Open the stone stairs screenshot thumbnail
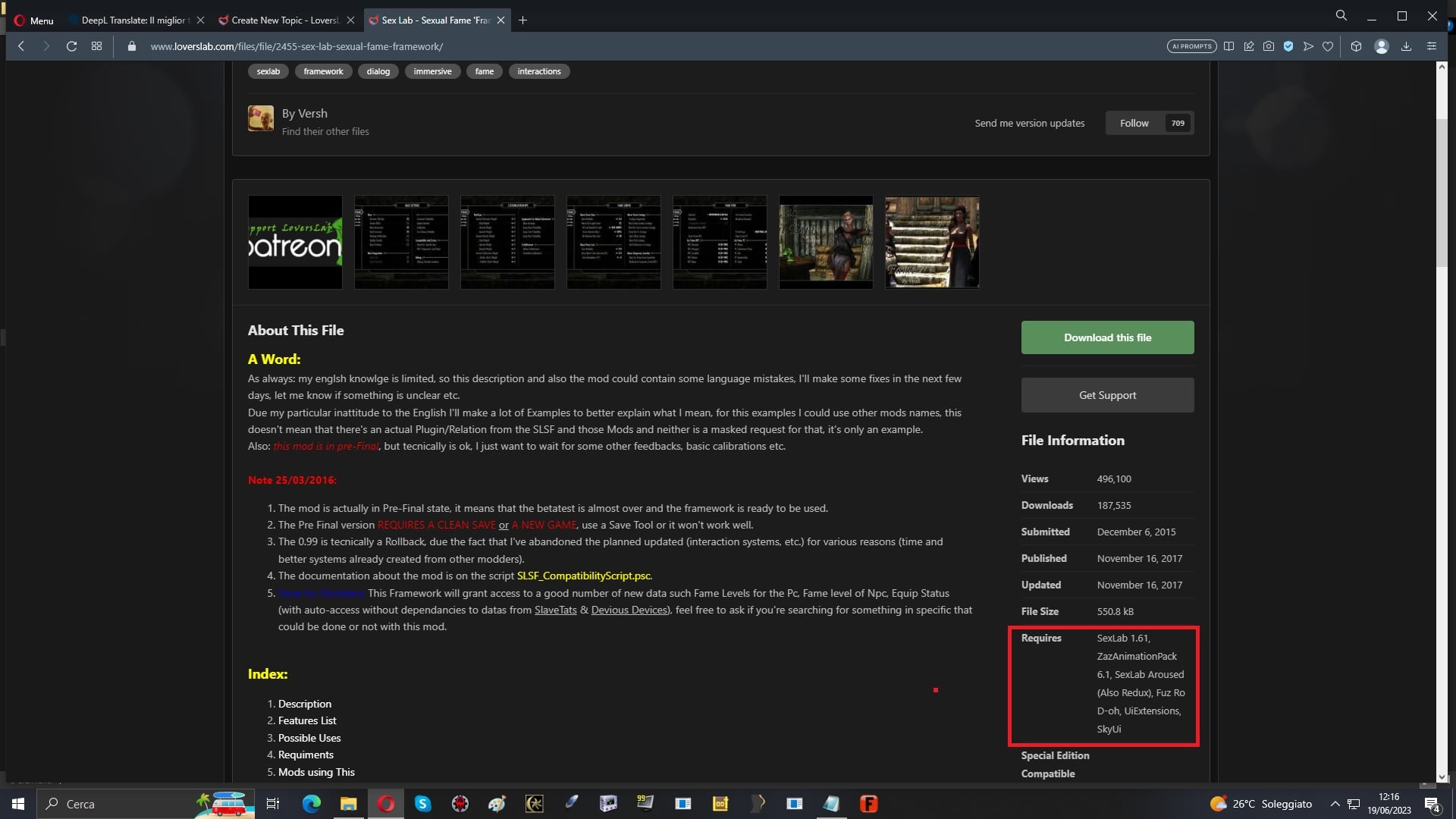This screenshot has width=1456, height=819. (x=932, y=242)
